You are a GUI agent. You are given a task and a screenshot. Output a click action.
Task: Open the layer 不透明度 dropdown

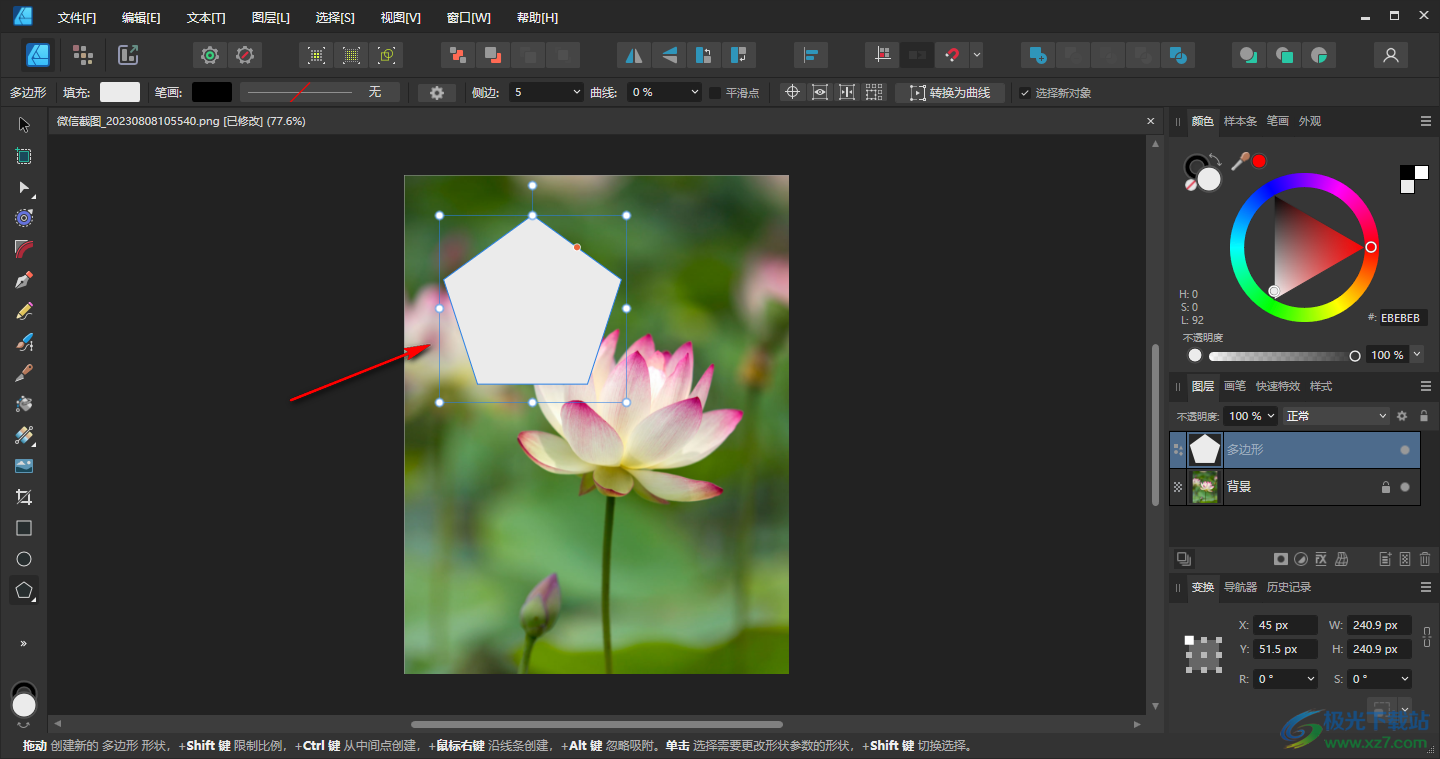pos(1252,416)
